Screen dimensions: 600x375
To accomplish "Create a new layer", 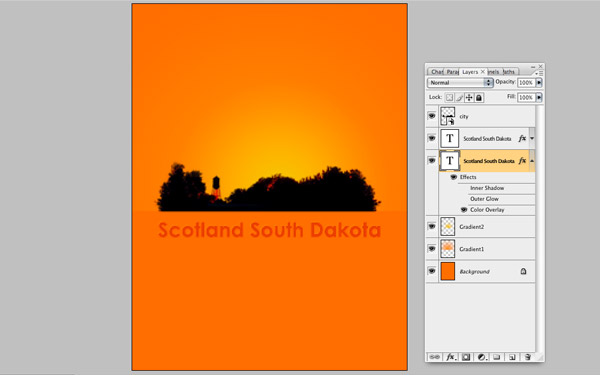I will tap(512, 357).
